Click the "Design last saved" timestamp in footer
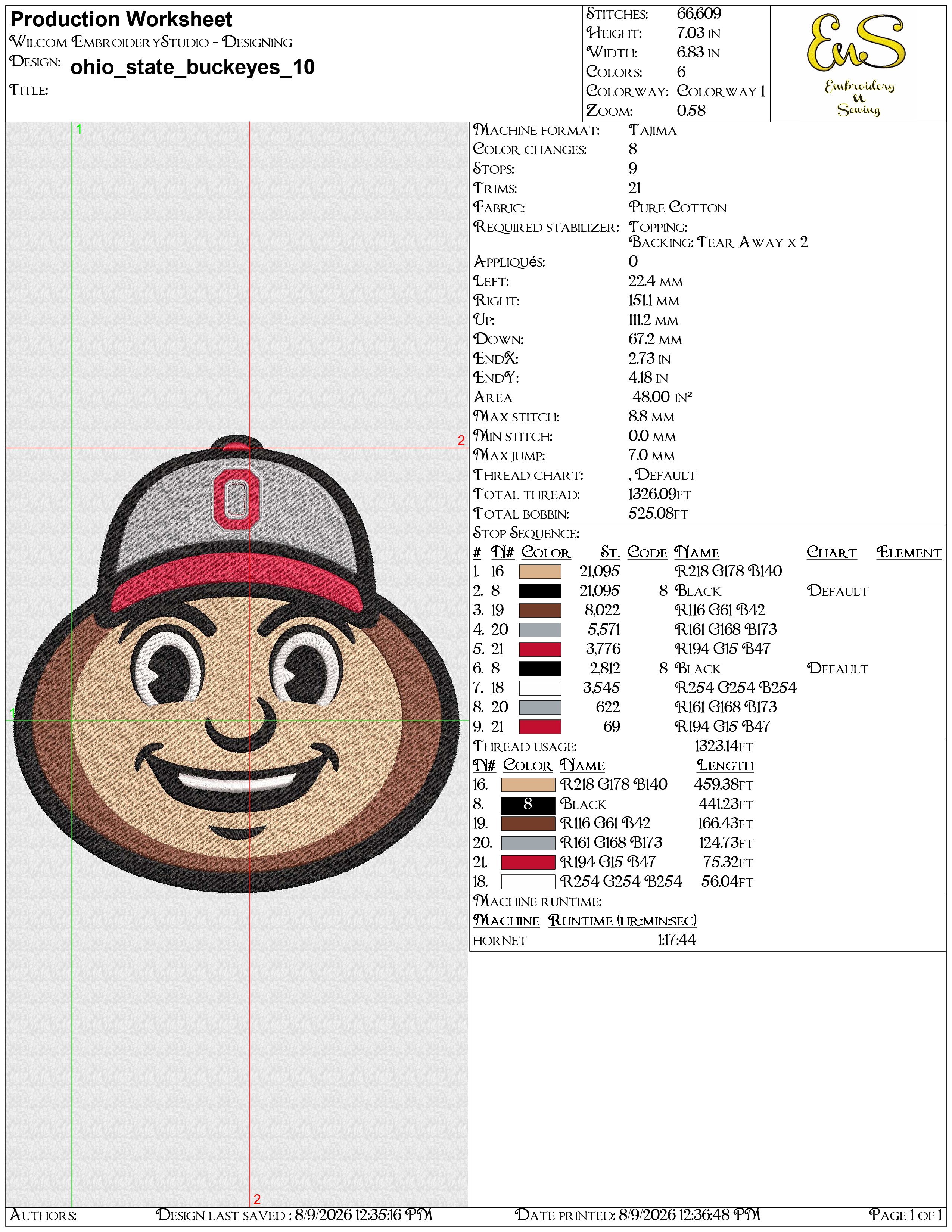952x1232 pixels. click(295, 1215)
